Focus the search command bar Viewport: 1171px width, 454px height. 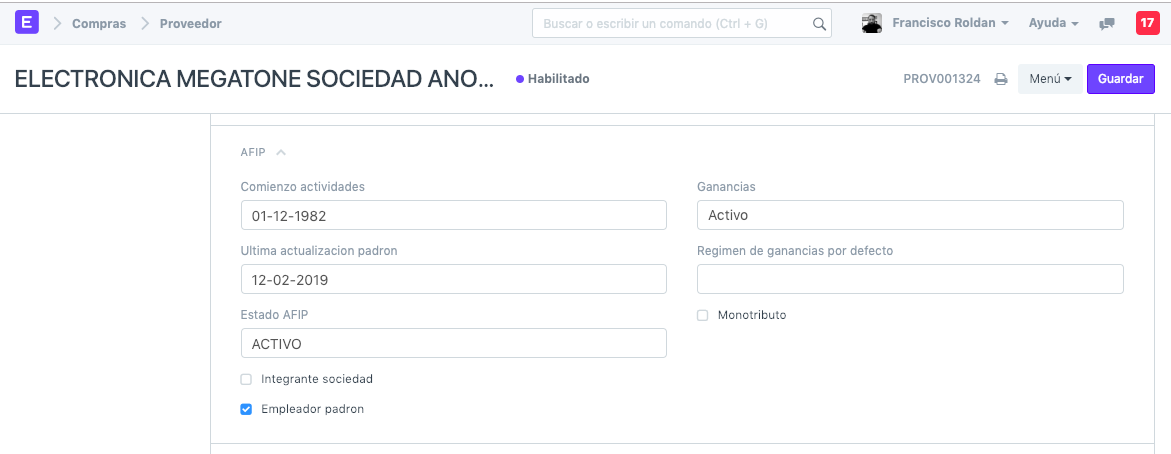(x=682, y=23)
